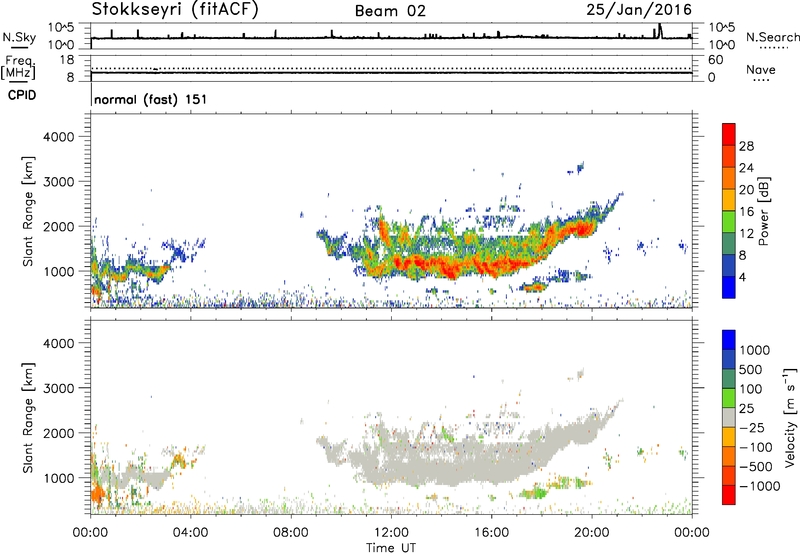Image resolution: width=800 pixels, height=554 pixels.
Task: Select the normal (fast) 151 text
Action: 151,99
